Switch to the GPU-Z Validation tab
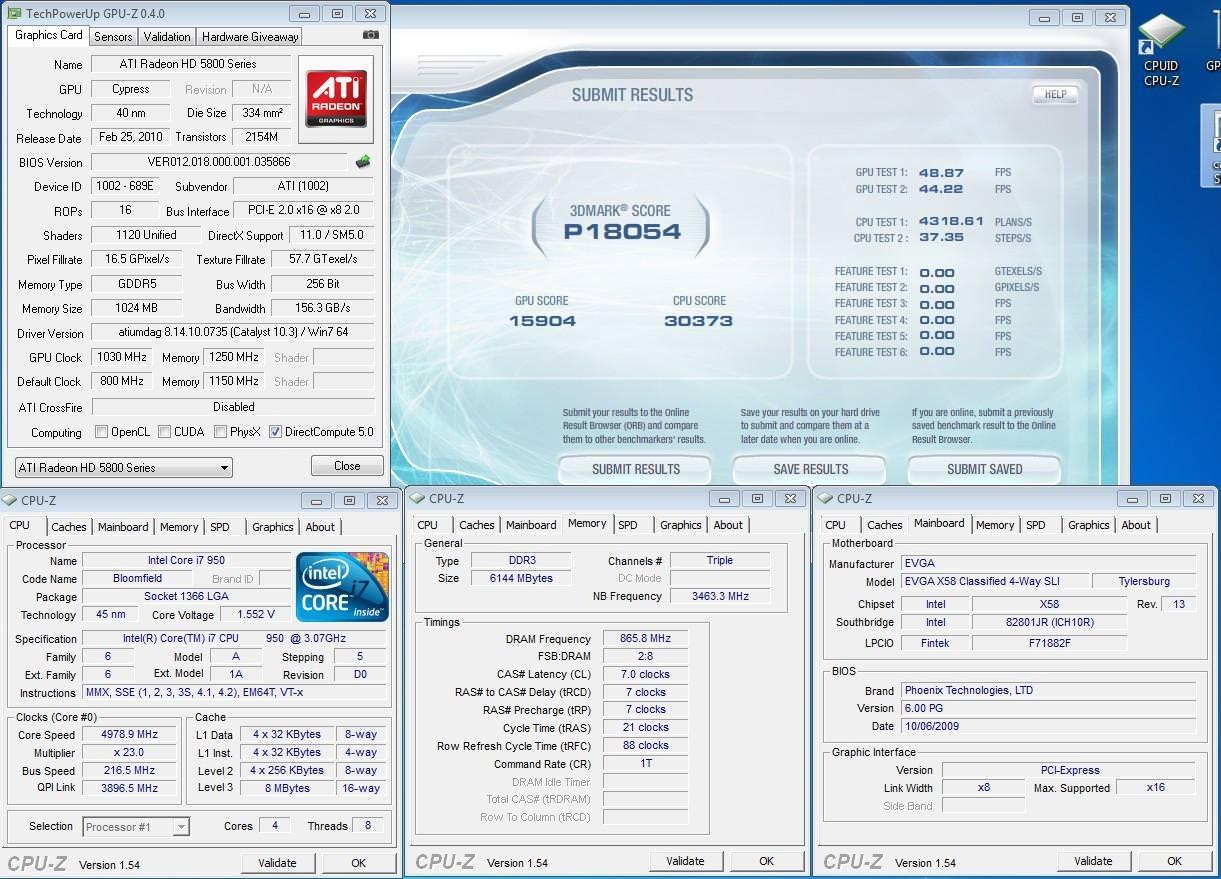1221x879 pixels. (167, 36)
